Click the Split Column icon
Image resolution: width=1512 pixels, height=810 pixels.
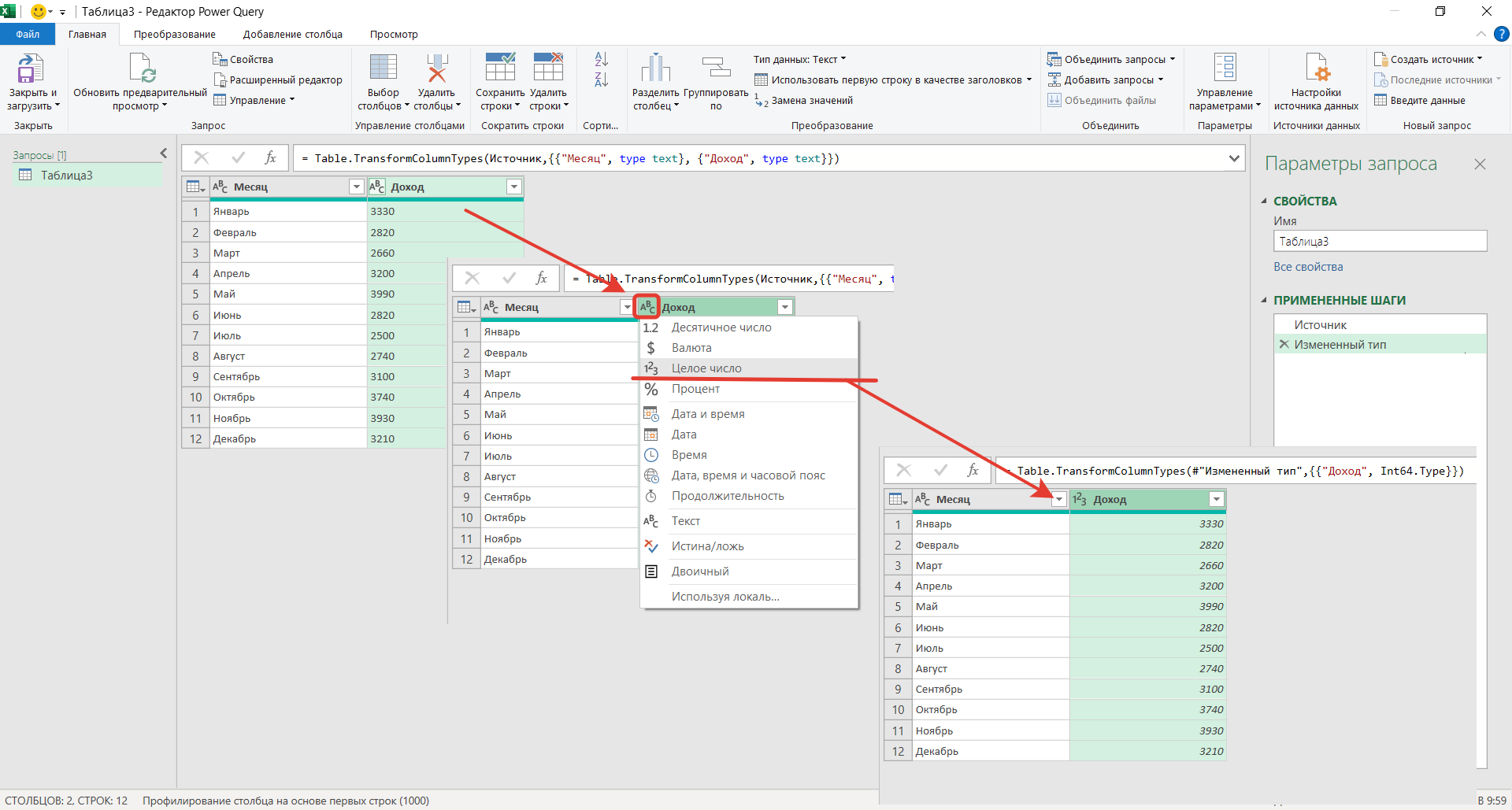655,69
